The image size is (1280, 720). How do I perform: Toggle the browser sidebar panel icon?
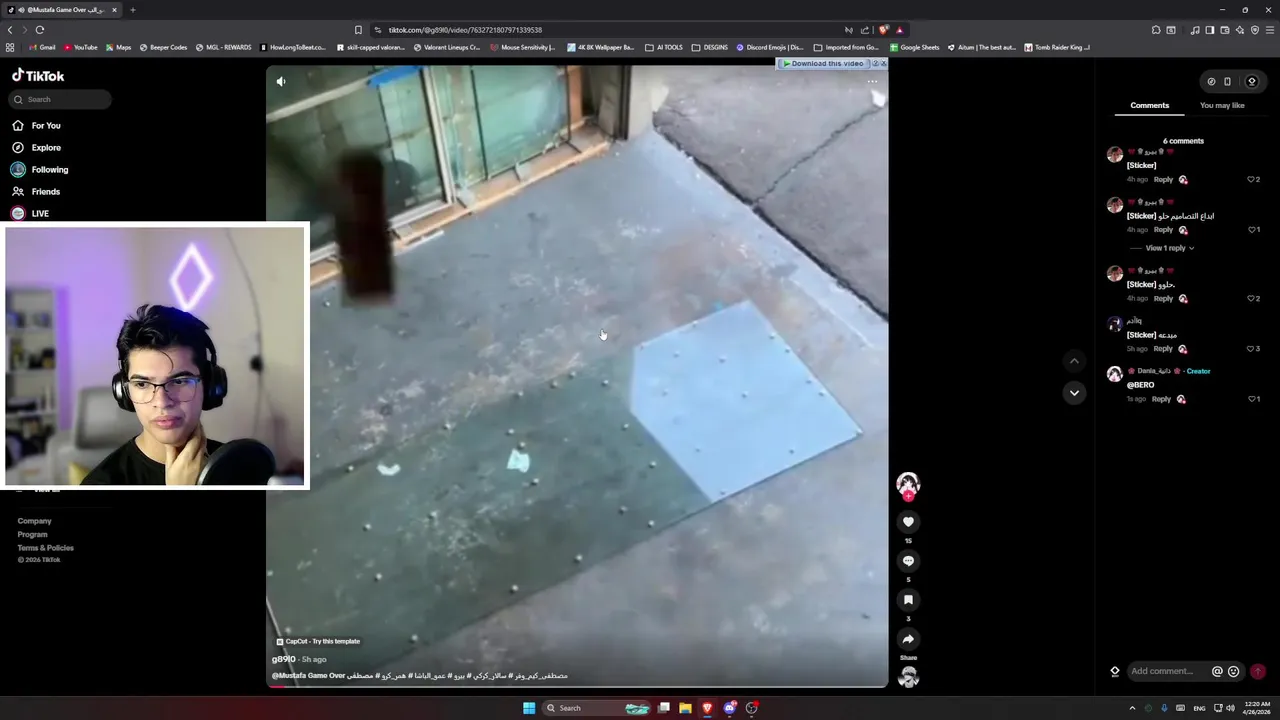click(x=1209, y=30)
